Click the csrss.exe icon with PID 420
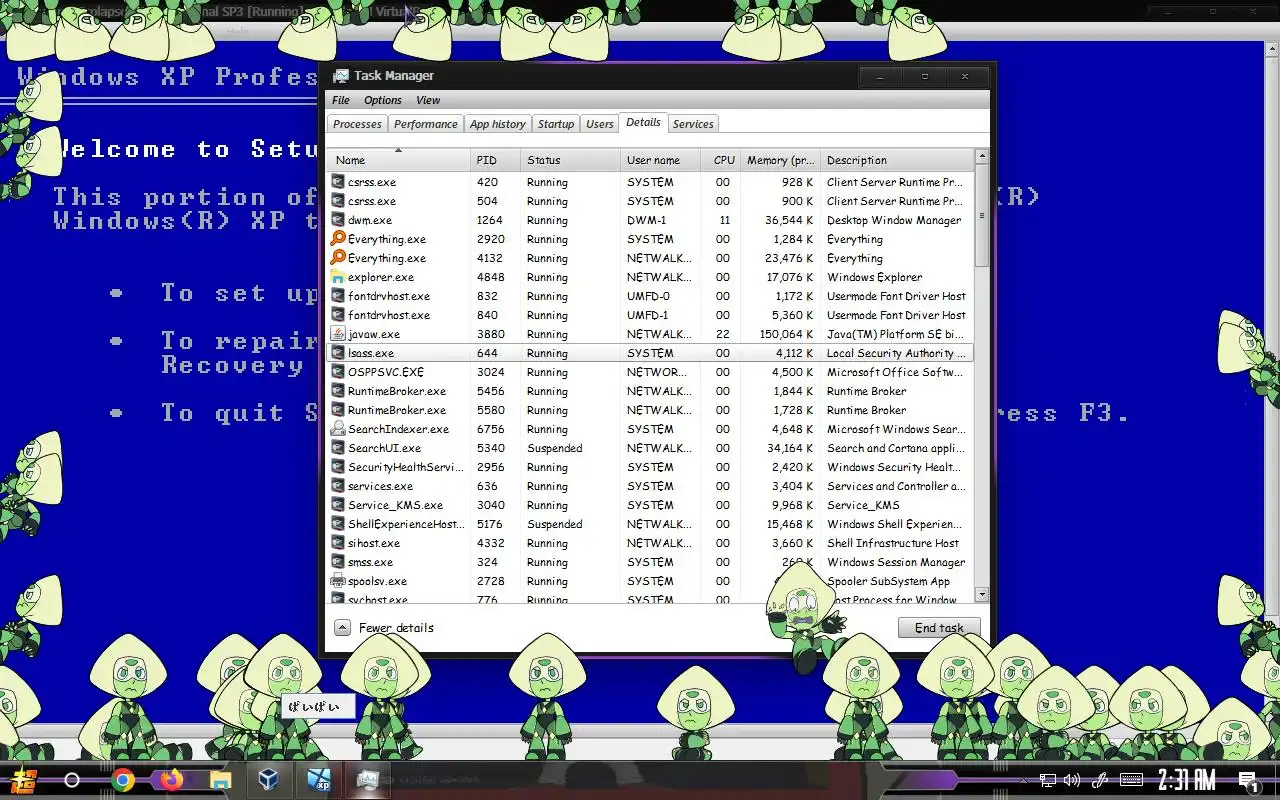Image resolution: width=1280 pixels, height=800 pixels. coord(338,182)
